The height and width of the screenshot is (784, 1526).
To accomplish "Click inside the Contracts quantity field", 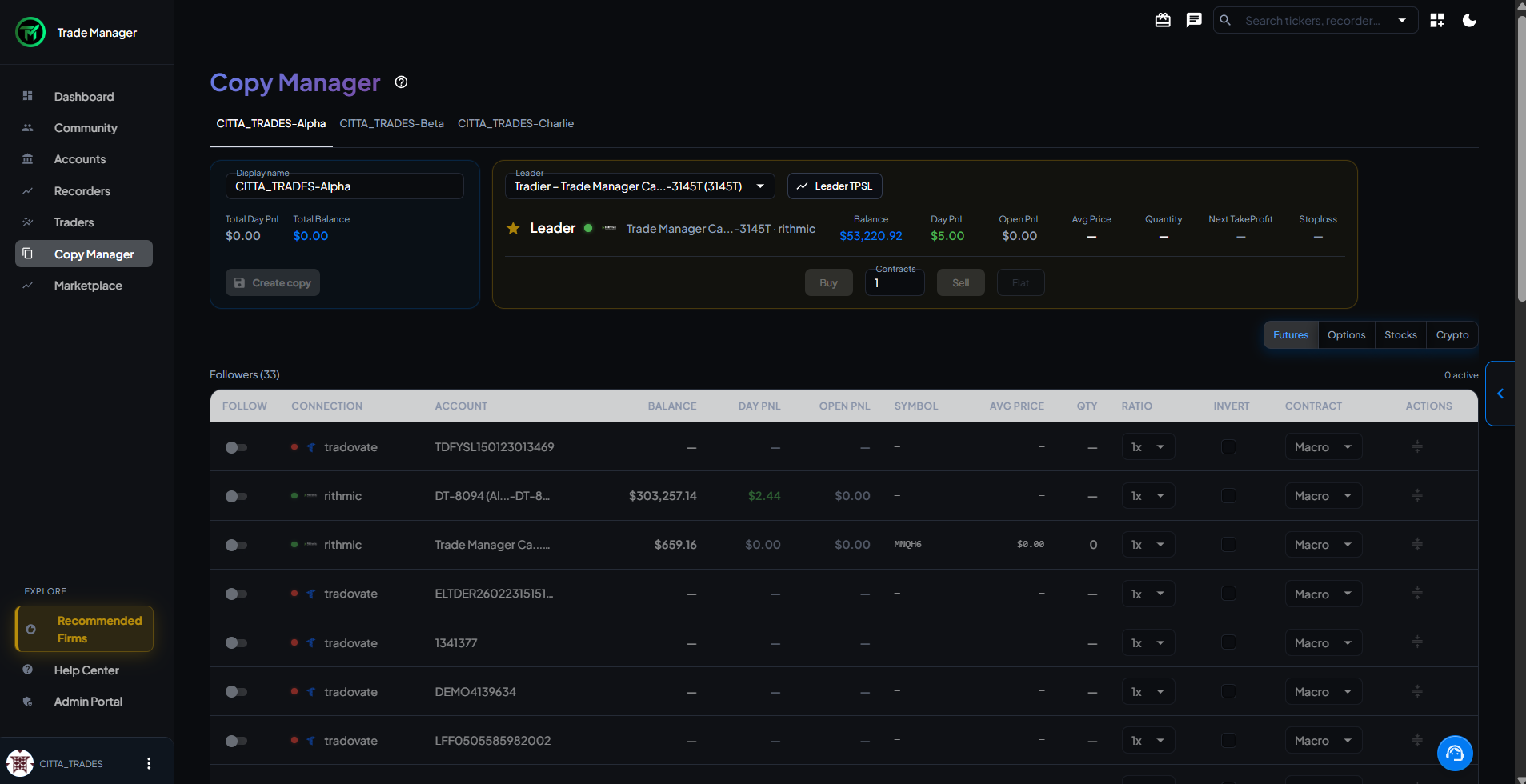I will click(x=894, y=282).
